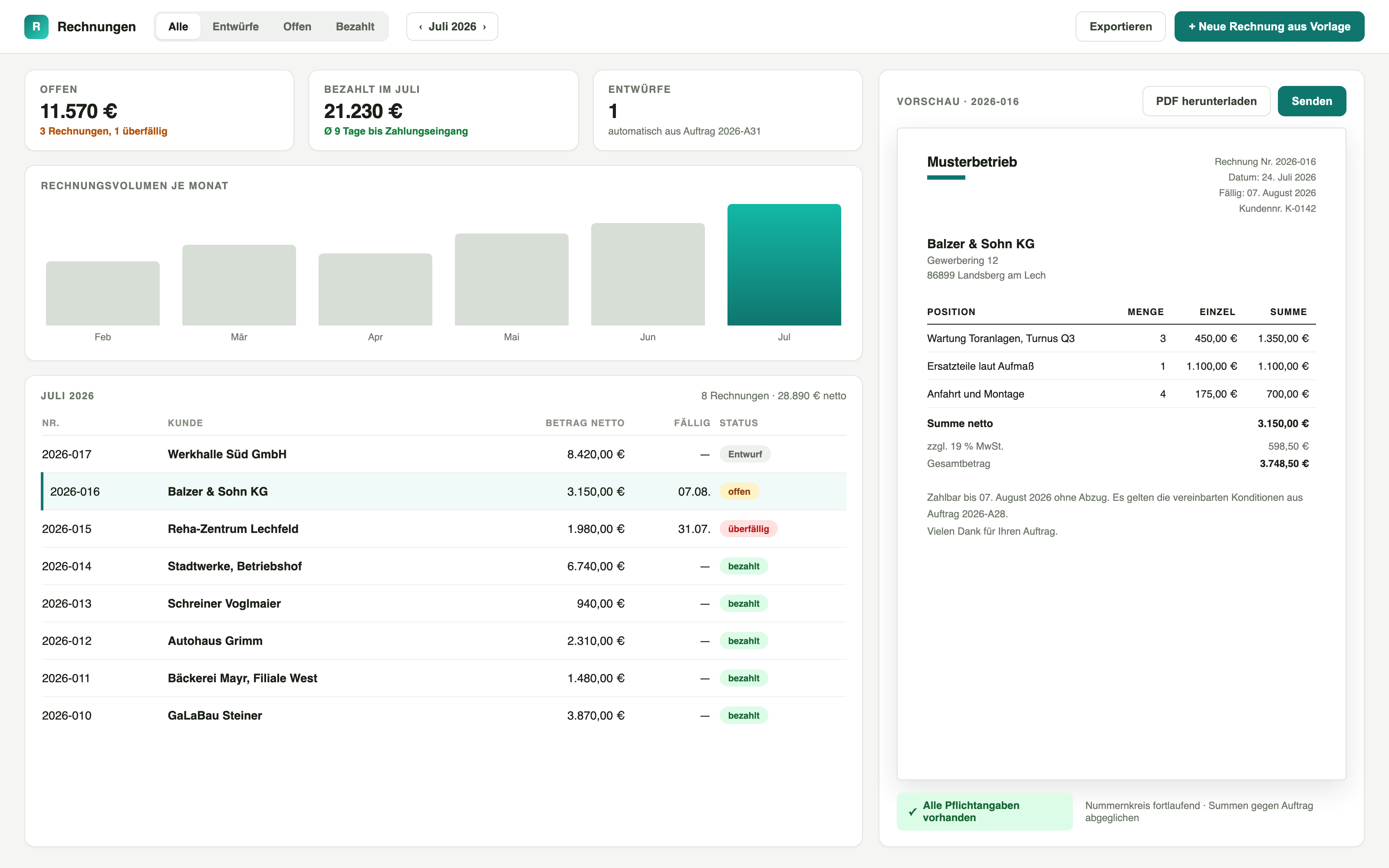Select the Alle filter tab
The width and height of the screenshot is (1389, 868).
point(178,26)
